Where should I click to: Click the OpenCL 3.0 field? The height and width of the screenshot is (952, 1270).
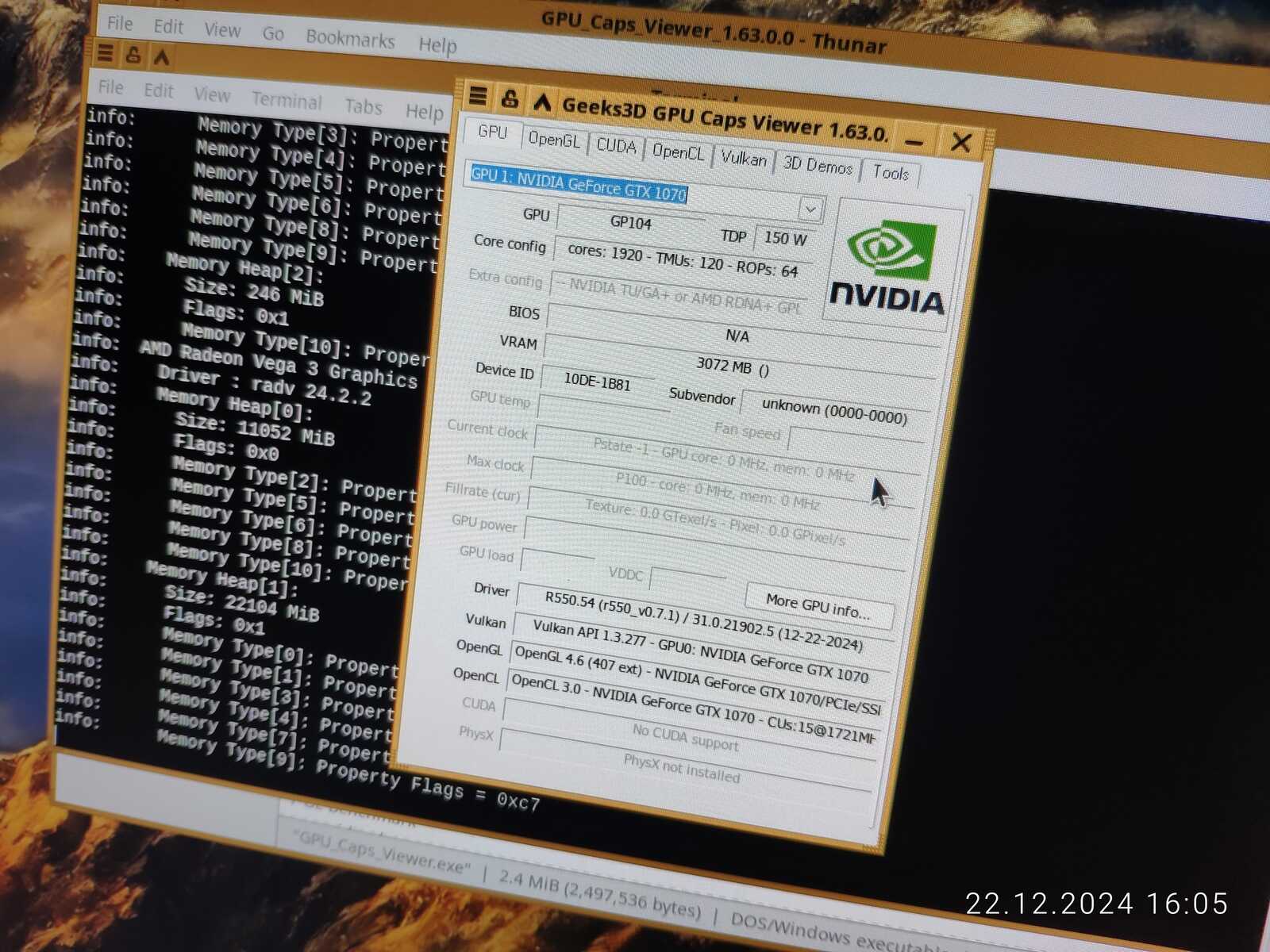692,708
